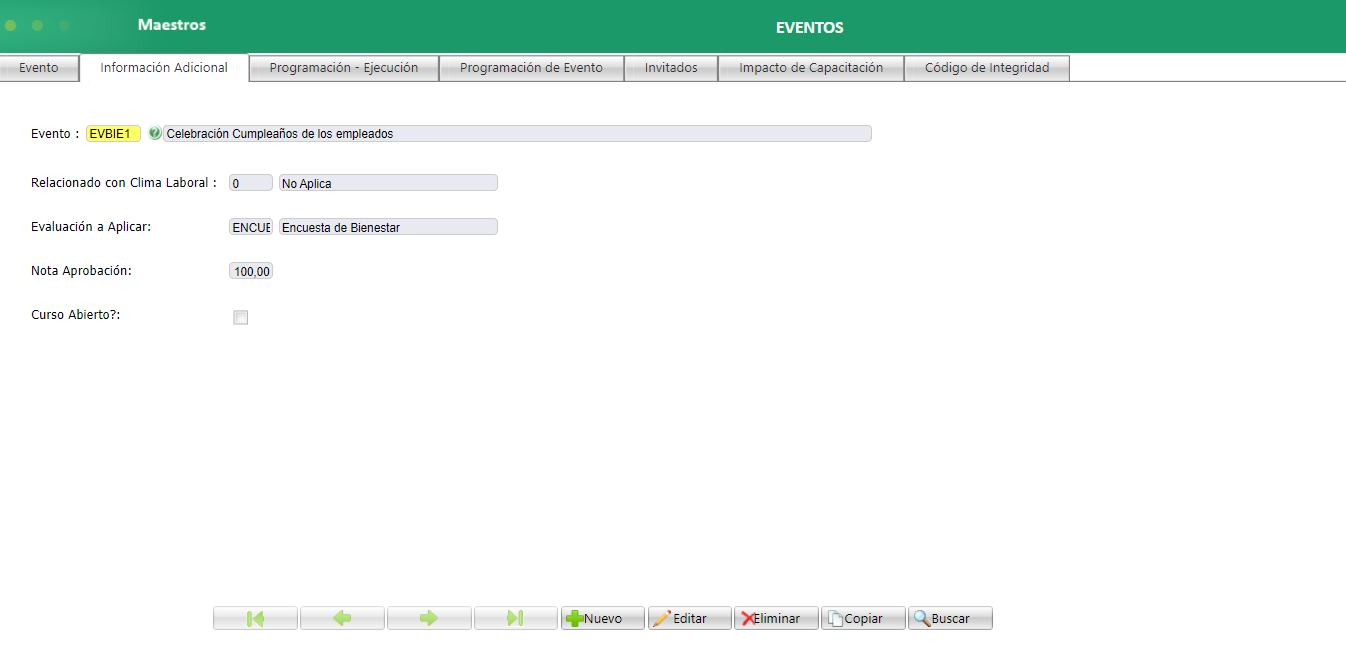The width and height of the screenshot is (1346, 652).
Task: Open the Código de Integridad tab
Action: click(x=987, y=68)
